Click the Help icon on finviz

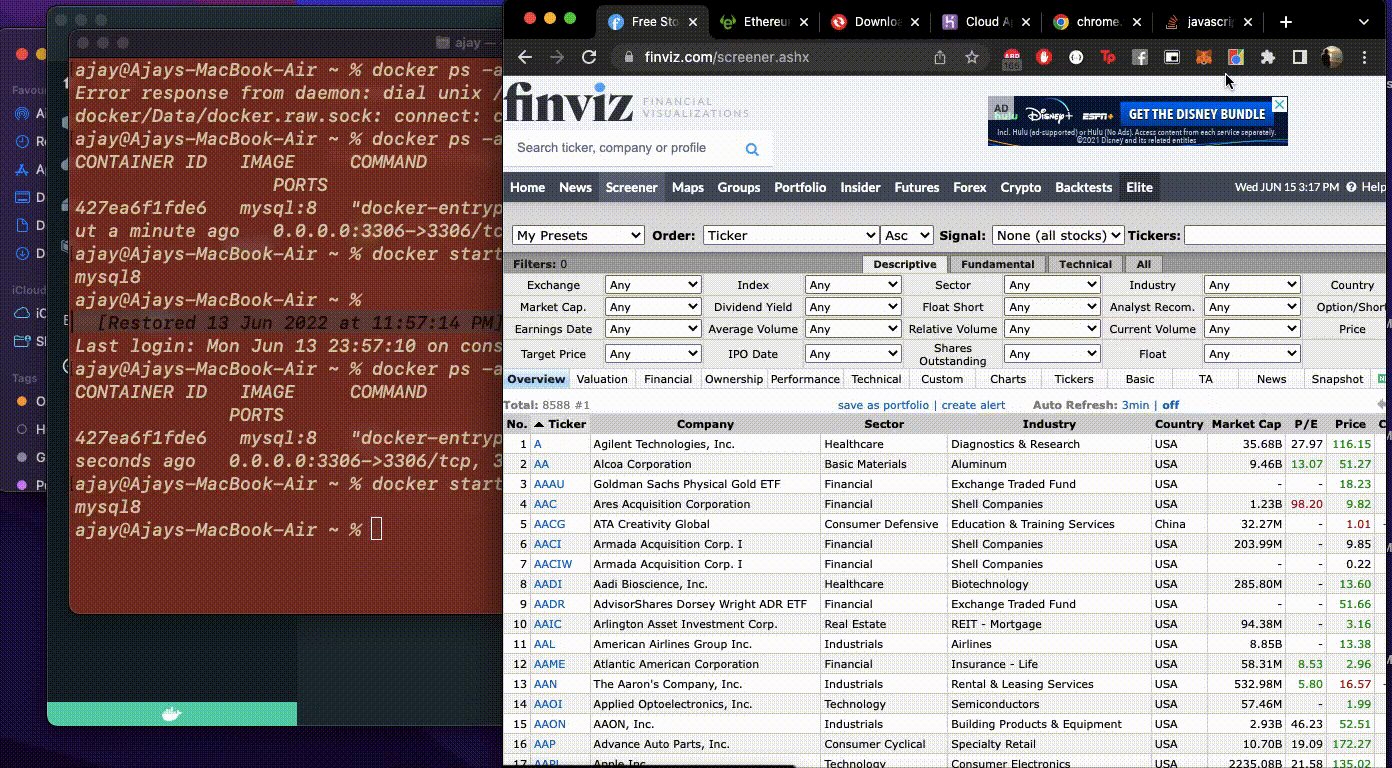click(1351, 187)
